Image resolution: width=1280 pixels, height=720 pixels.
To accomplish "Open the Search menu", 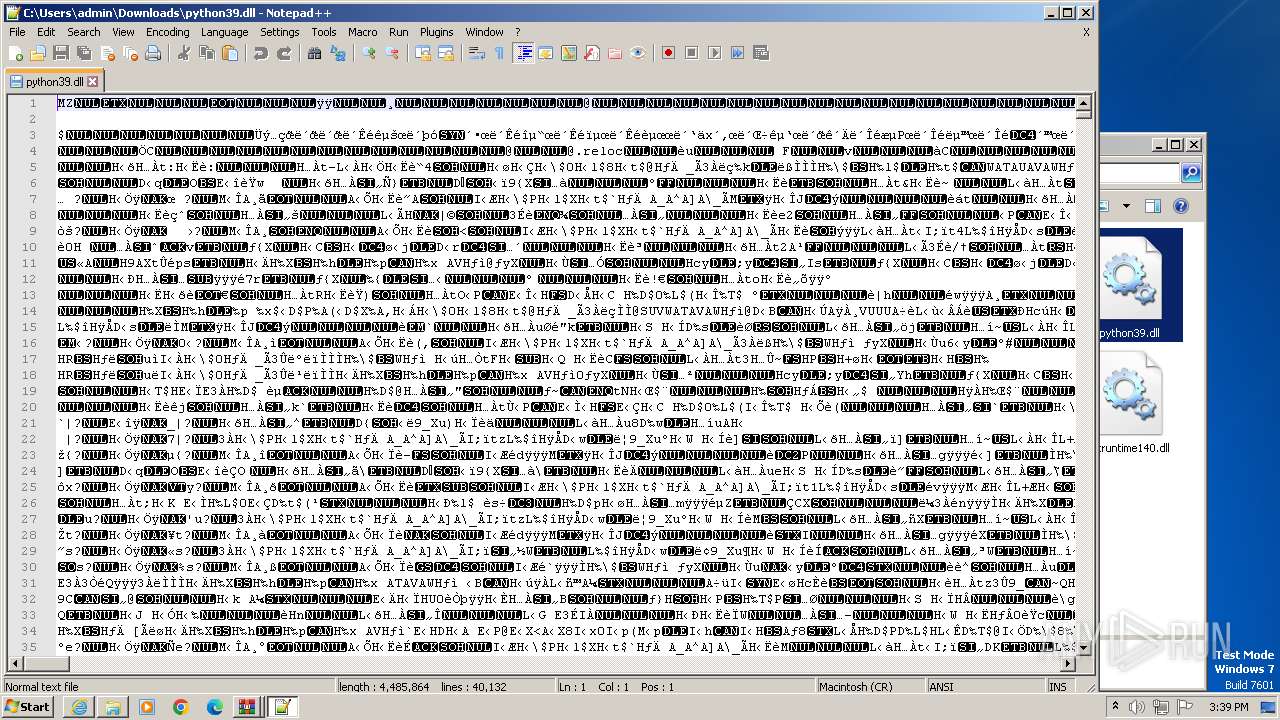I will [x=84, y=32].
